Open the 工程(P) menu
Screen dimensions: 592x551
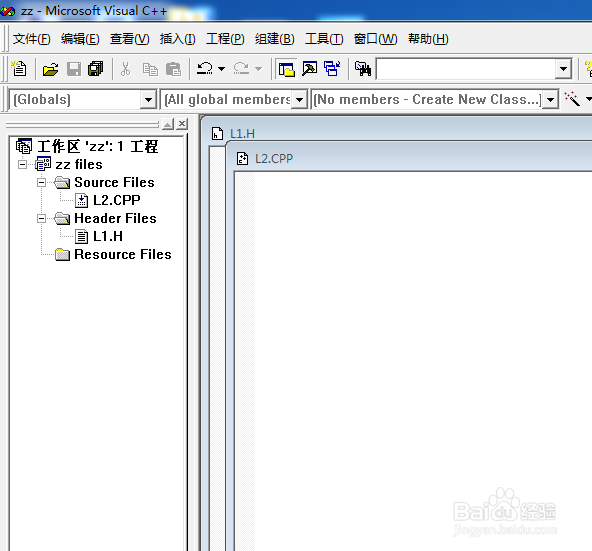click(225, 39)
